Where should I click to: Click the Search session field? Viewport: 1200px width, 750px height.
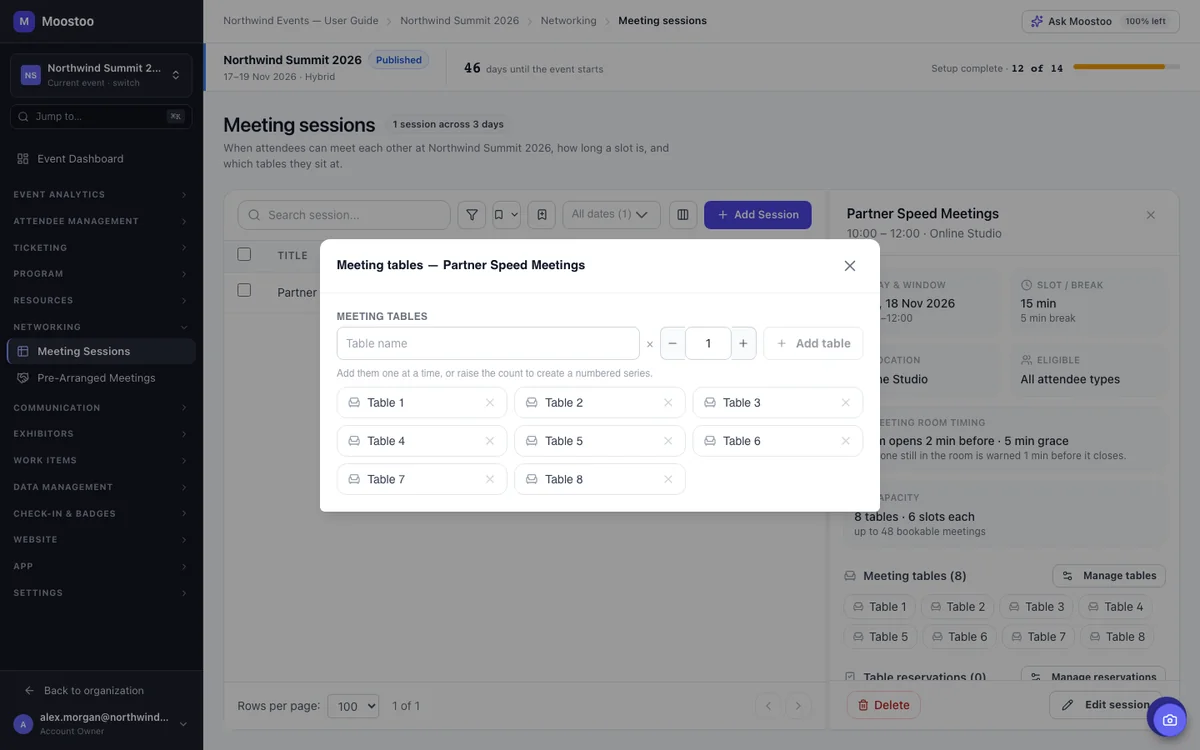point(344,215)
